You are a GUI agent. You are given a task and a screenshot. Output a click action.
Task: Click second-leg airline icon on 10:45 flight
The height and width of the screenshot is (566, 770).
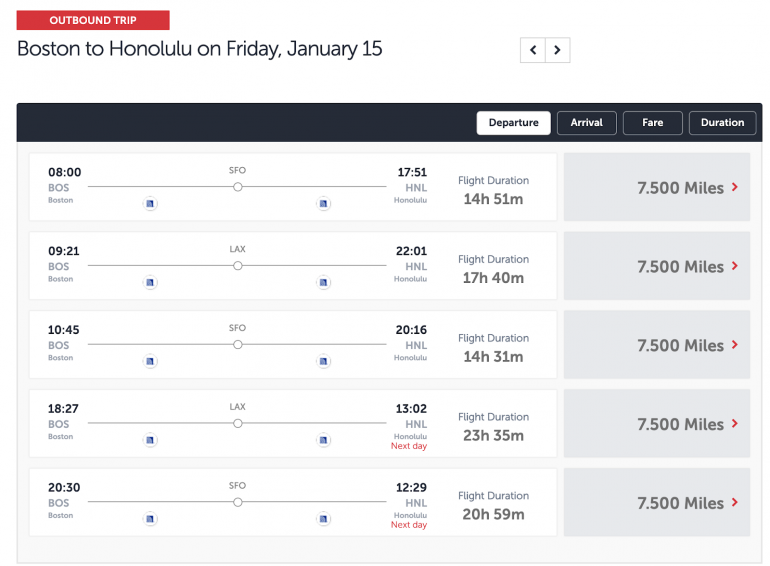click(x=323, y=361)
